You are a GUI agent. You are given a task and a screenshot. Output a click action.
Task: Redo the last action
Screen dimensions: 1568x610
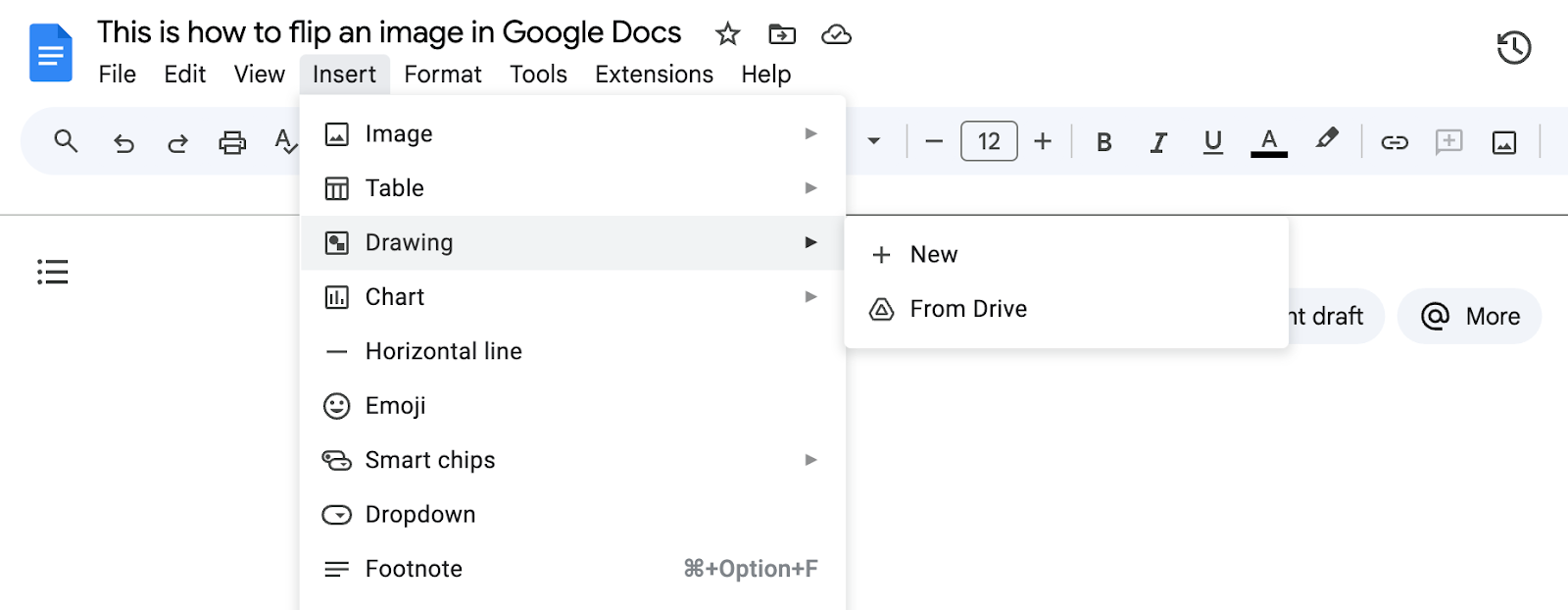(x=177, y=143)
